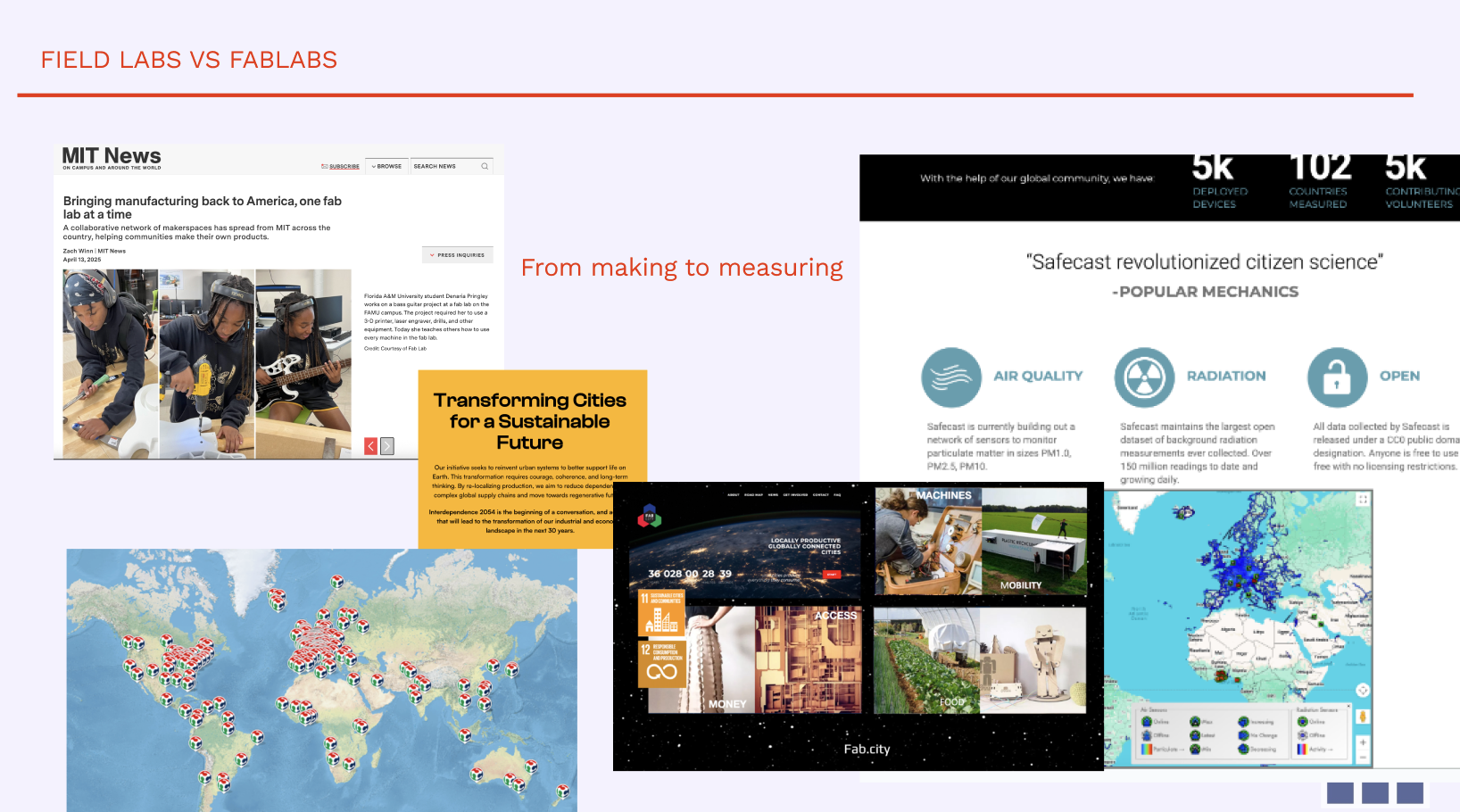Click the red Start button on Fab City

tap(832, 575)
